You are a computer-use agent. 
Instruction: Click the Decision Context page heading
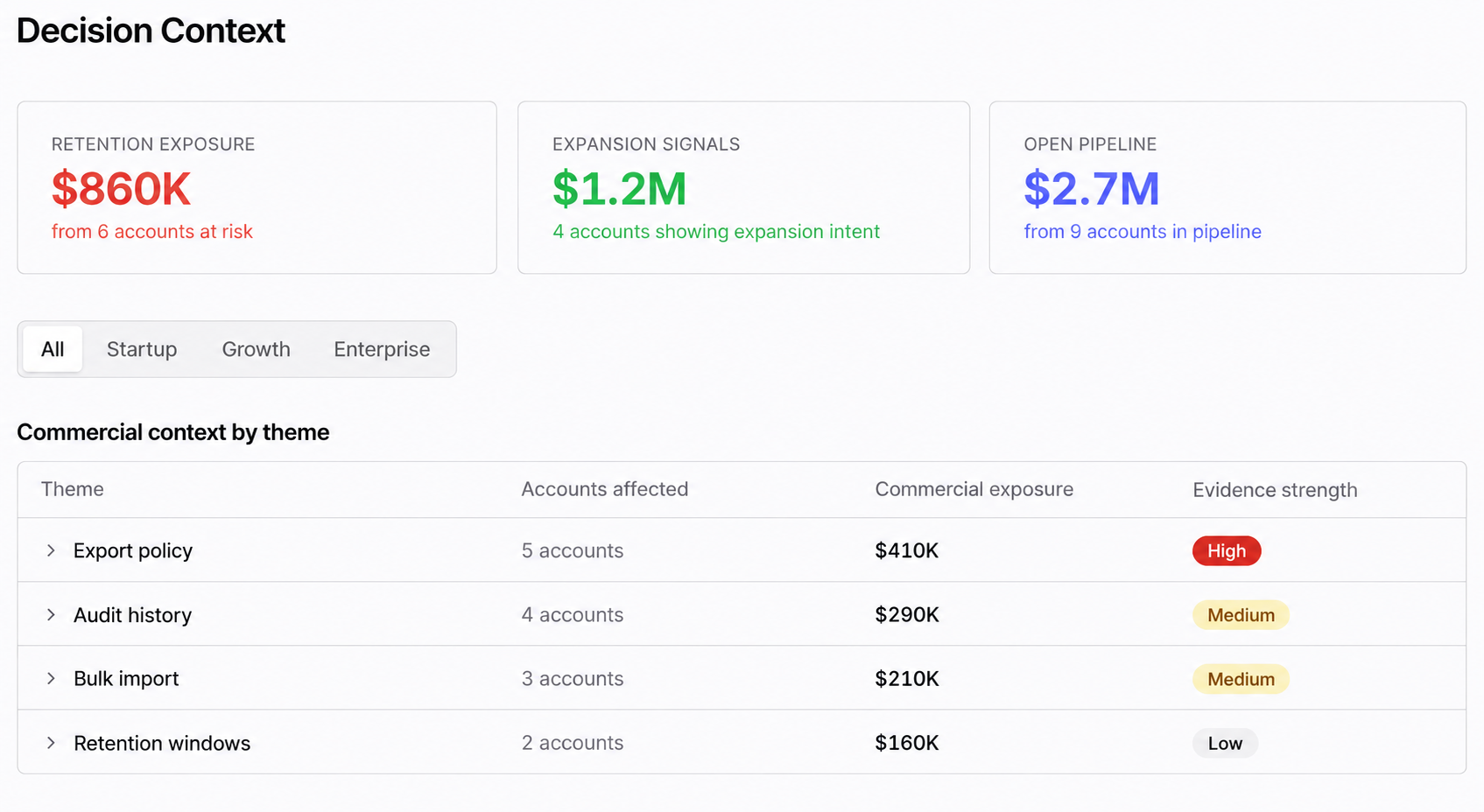tap(151, 31)
